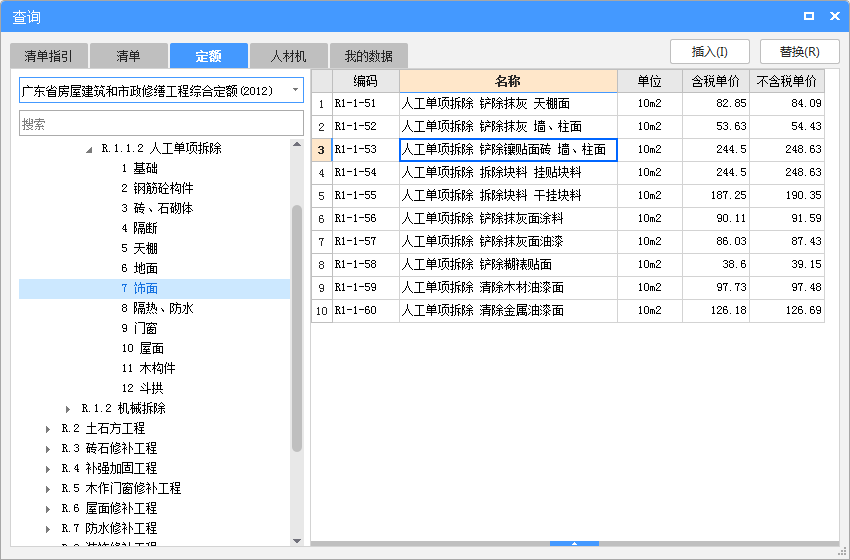Screen dimensions: 850x560
Task: Select tree item 9 门窗
Action: (139, 329)
